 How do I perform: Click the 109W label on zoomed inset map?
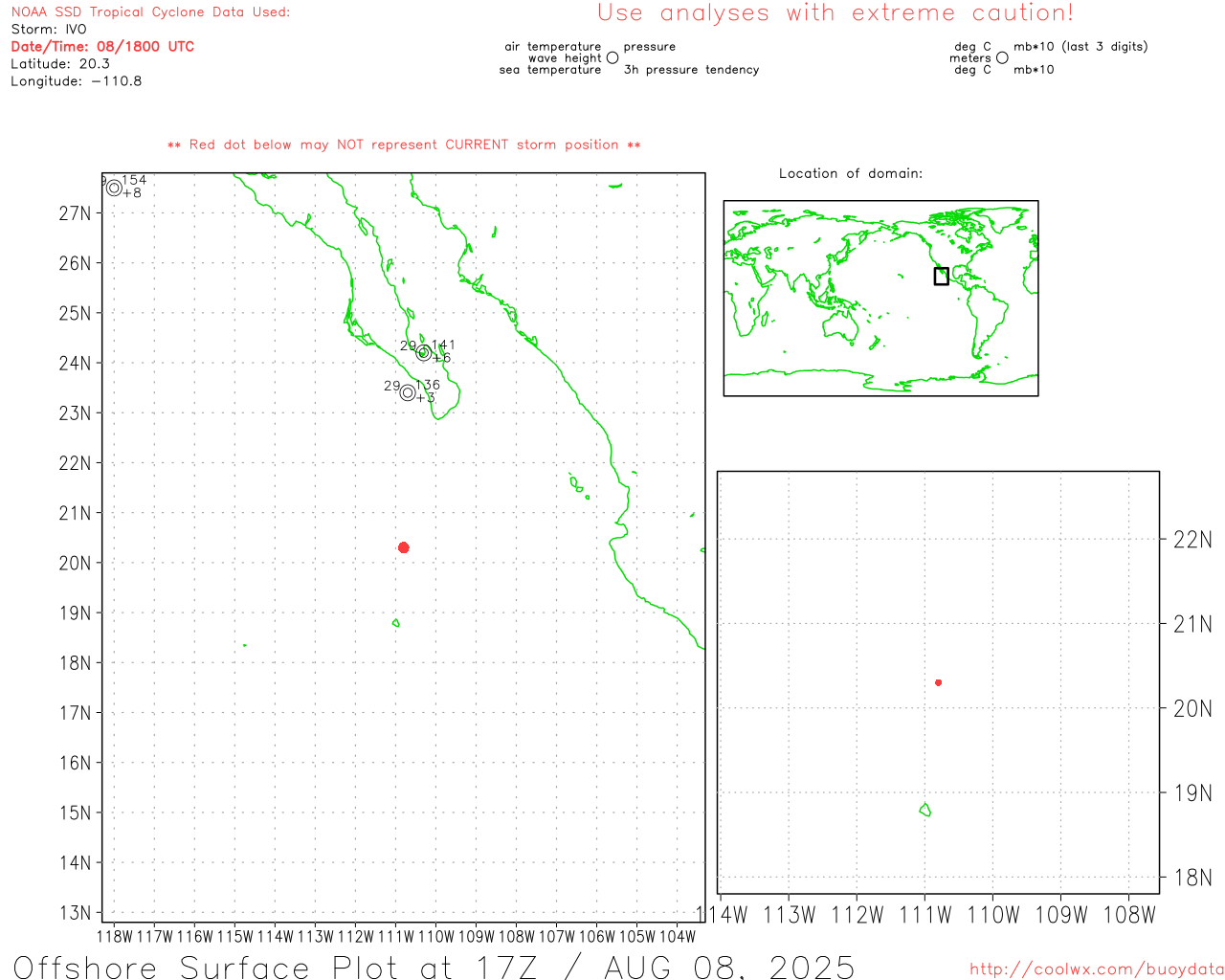[1062, 915]
